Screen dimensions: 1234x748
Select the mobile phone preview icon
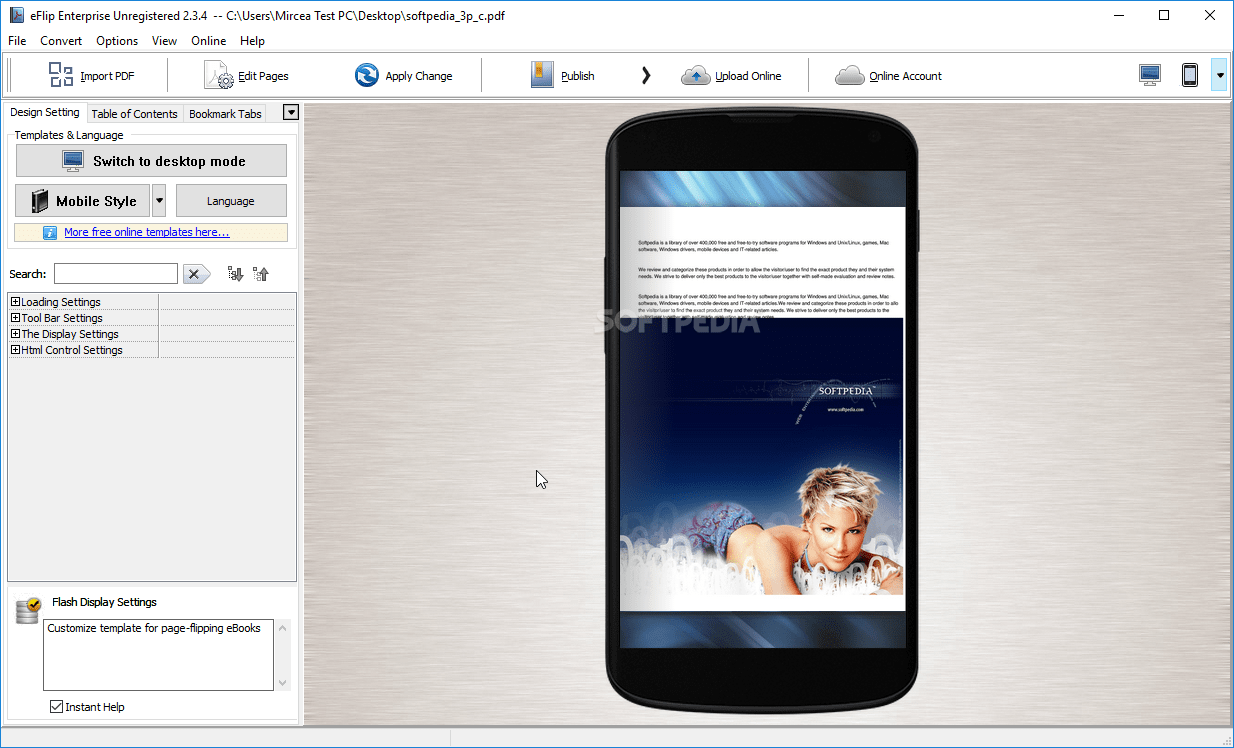point(1190,75)
